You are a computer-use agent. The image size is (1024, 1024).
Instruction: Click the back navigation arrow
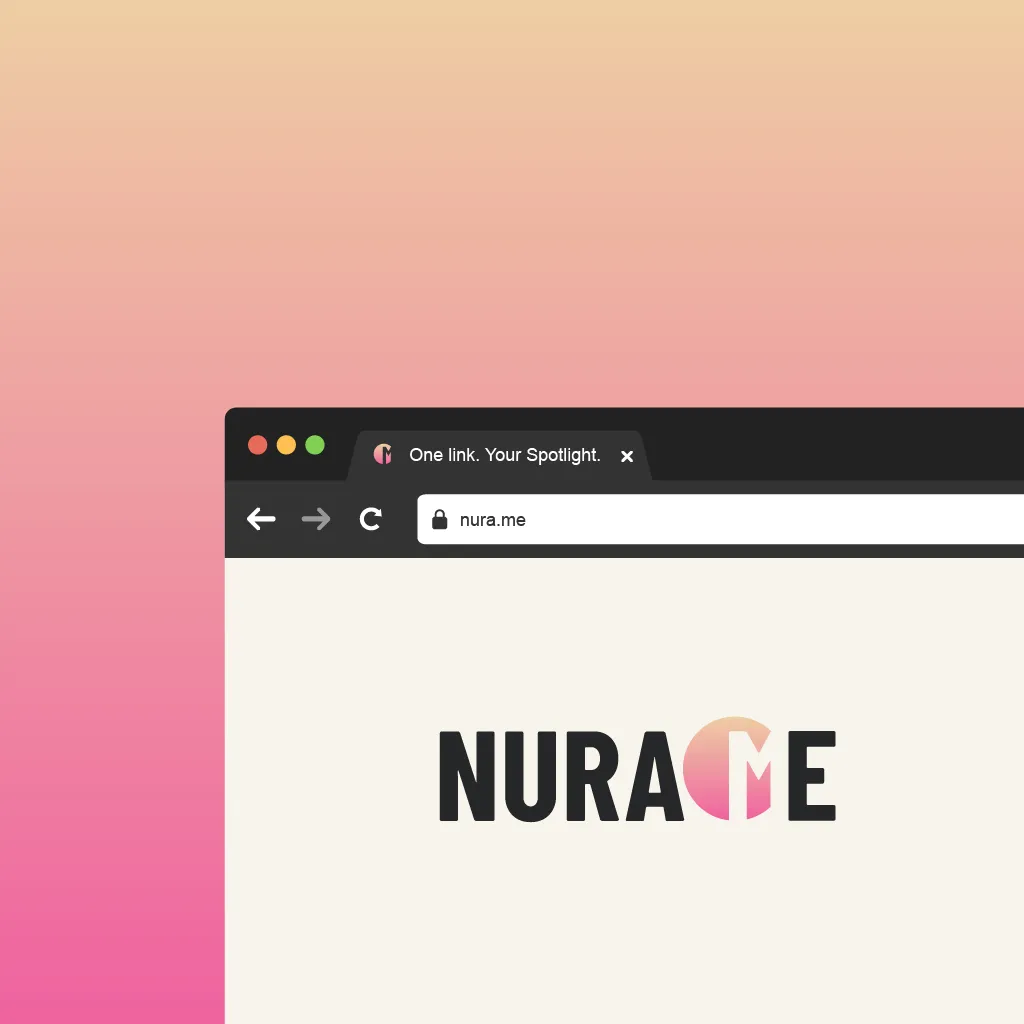coord(260,519)
